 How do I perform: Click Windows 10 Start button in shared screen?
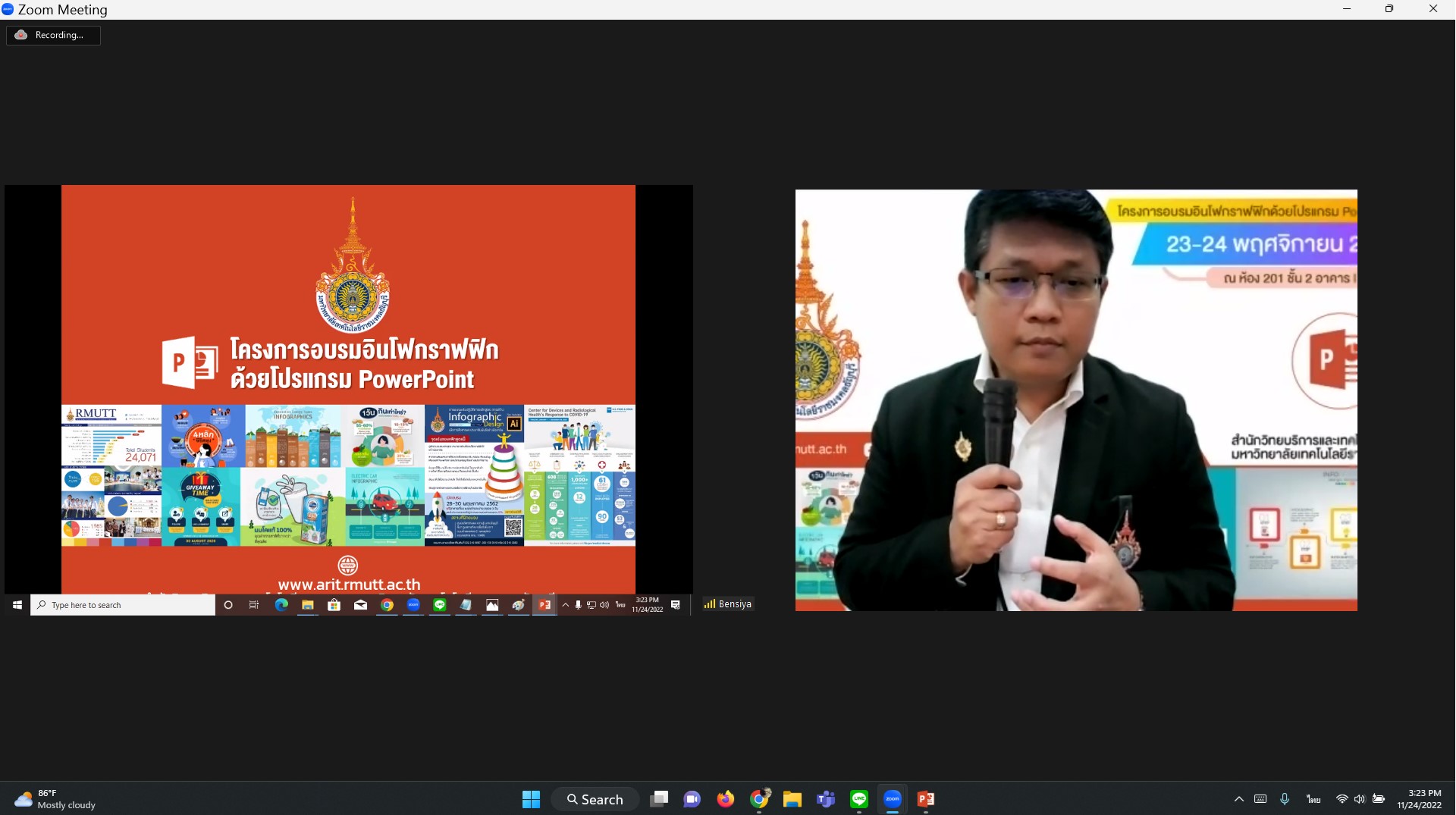17,605
